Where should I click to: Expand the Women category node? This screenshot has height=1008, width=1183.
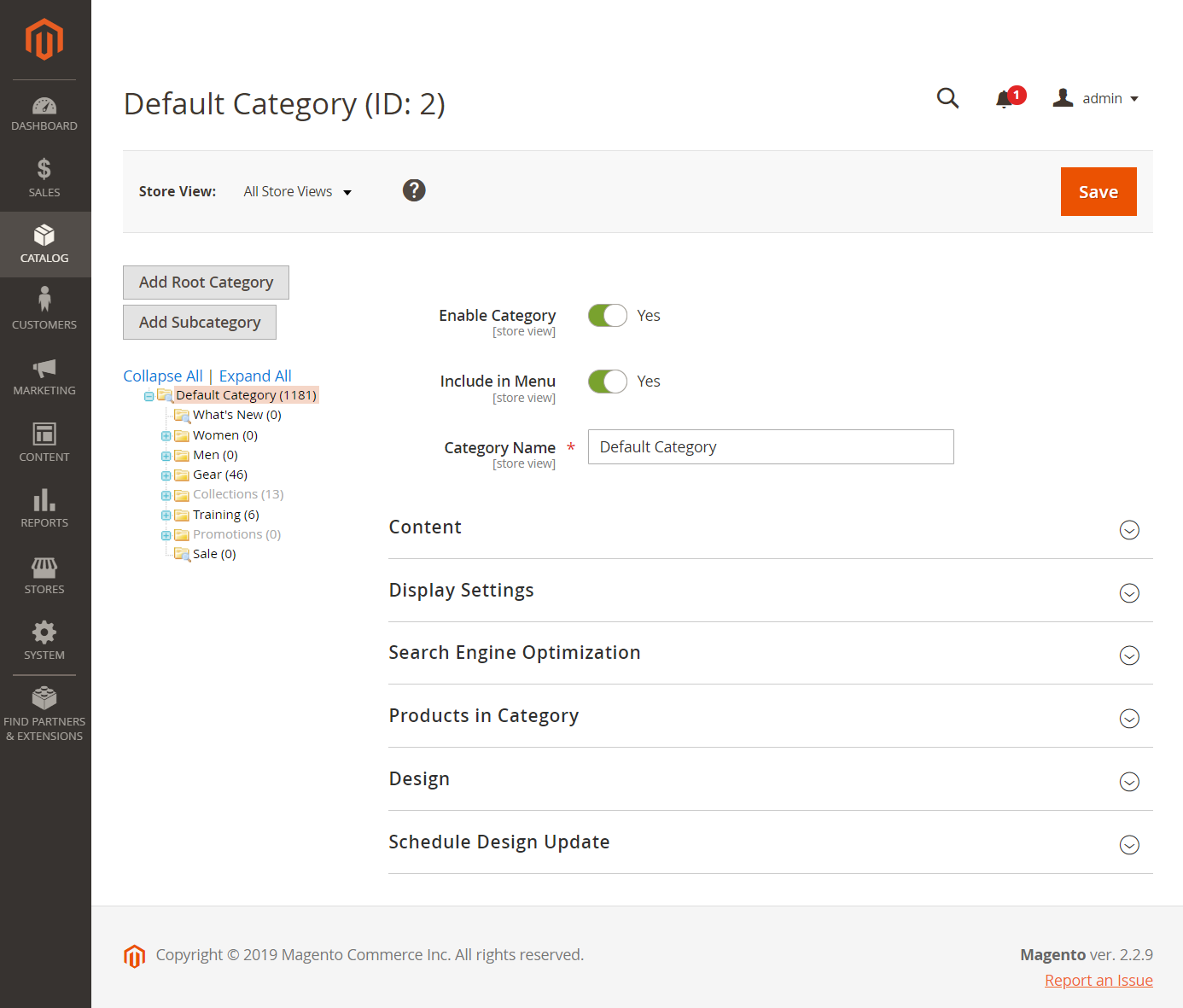tap(166, 436)
